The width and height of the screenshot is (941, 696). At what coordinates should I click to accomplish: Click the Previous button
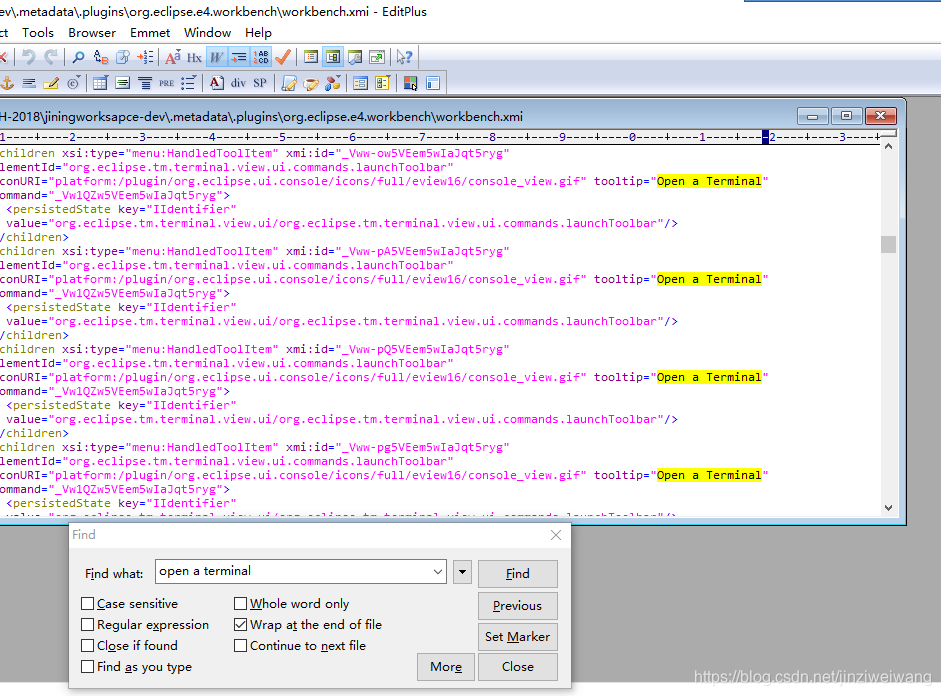(x=517, y=605)
